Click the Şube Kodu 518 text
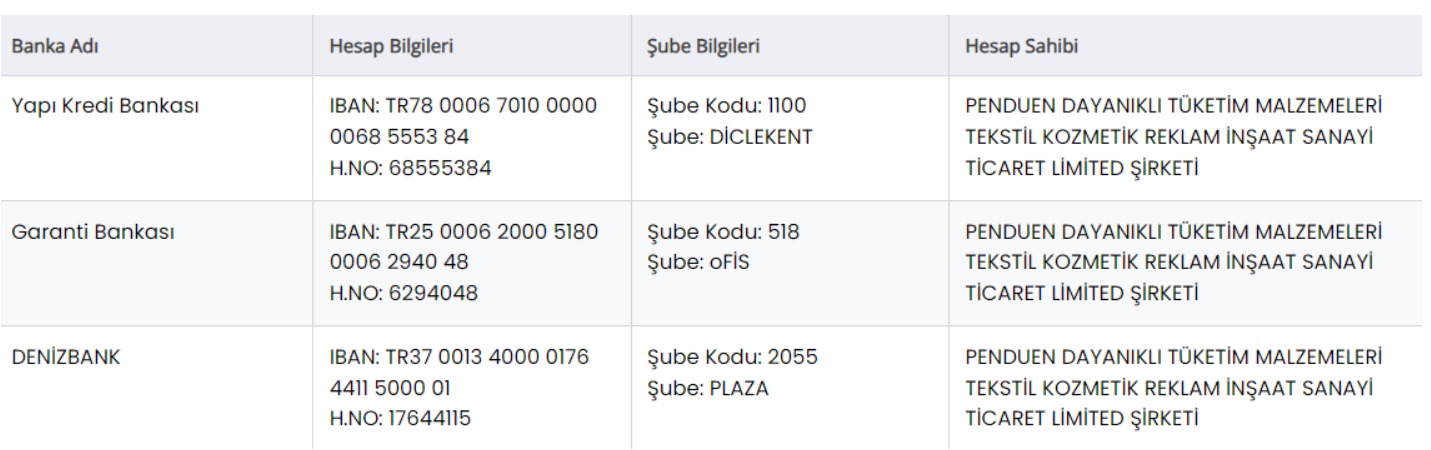Image resolution: width=1431 pixels, height=450 pixels. (x=723, y=232)
